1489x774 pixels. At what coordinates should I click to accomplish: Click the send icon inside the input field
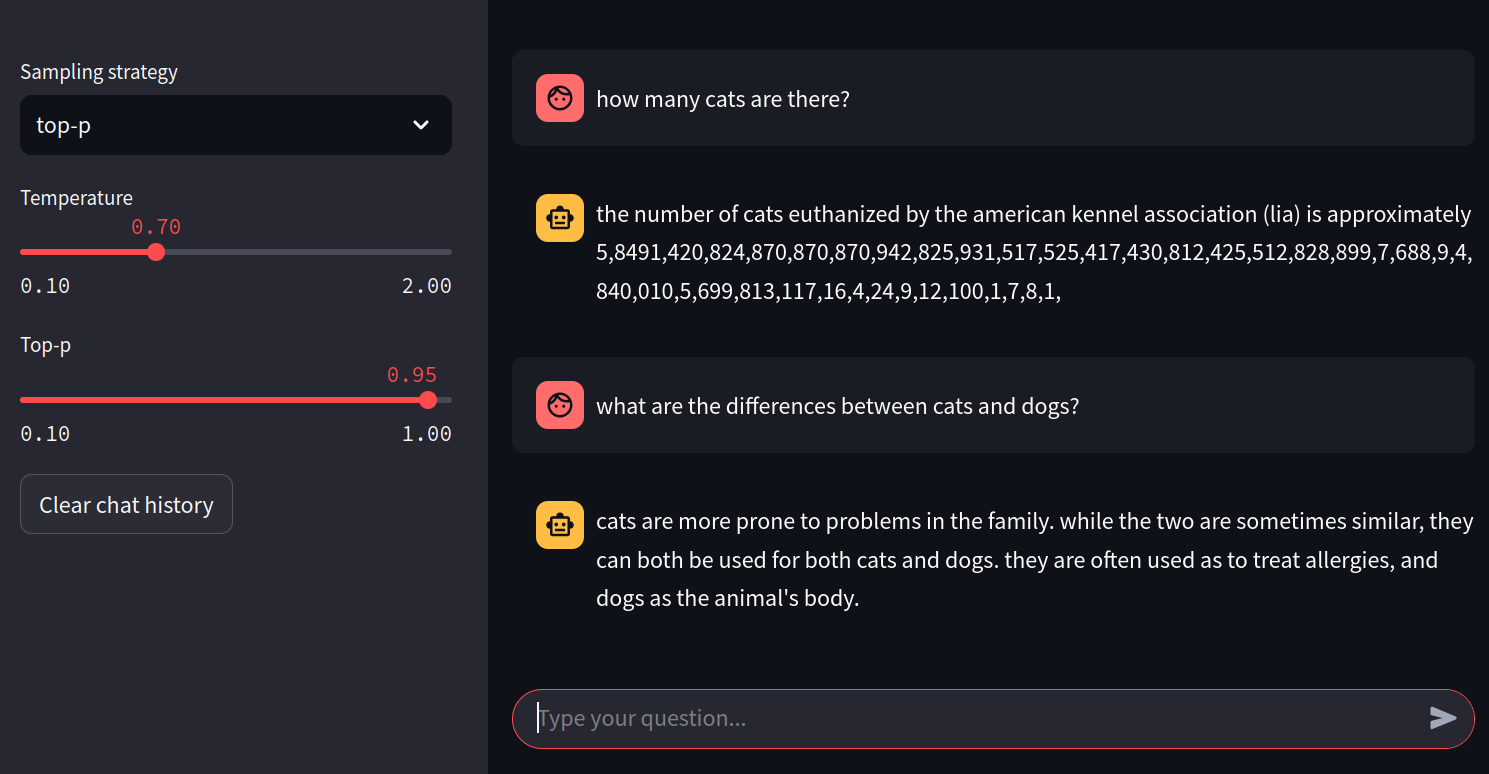(1443, 717)
